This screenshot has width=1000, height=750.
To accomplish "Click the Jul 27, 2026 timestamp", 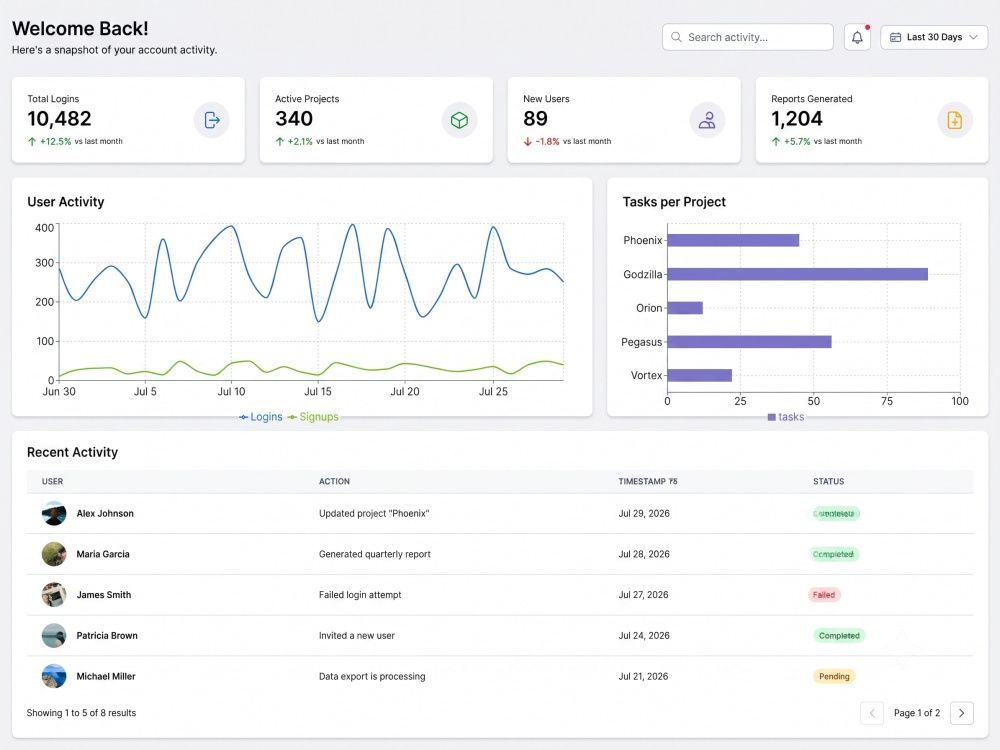I will 643,595.
